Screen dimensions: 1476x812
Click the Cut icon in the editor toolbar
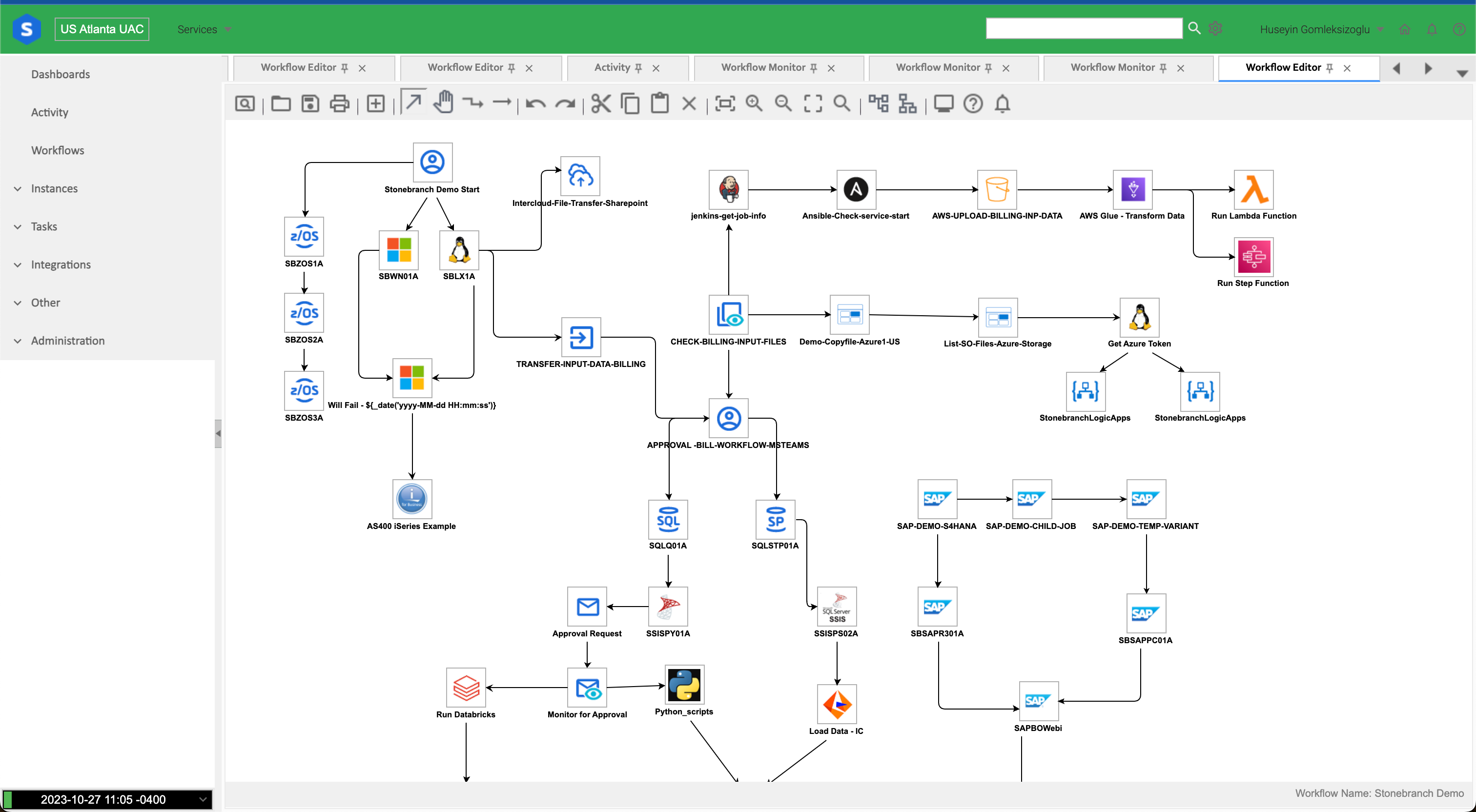tap(600, 103)
